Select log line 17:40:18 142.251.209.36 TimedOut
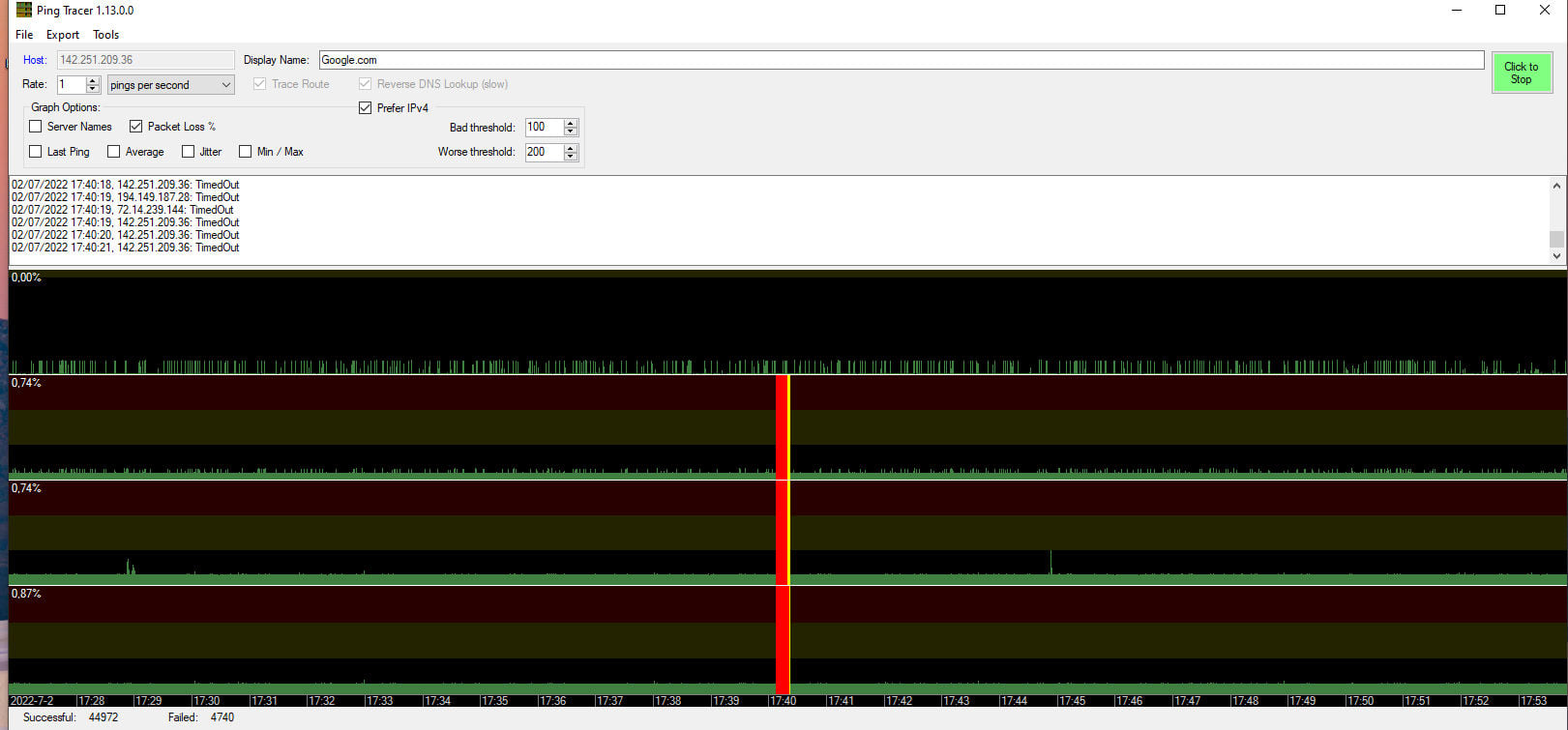The width and height of the screenshot is (1568, 730). (126, 185)
